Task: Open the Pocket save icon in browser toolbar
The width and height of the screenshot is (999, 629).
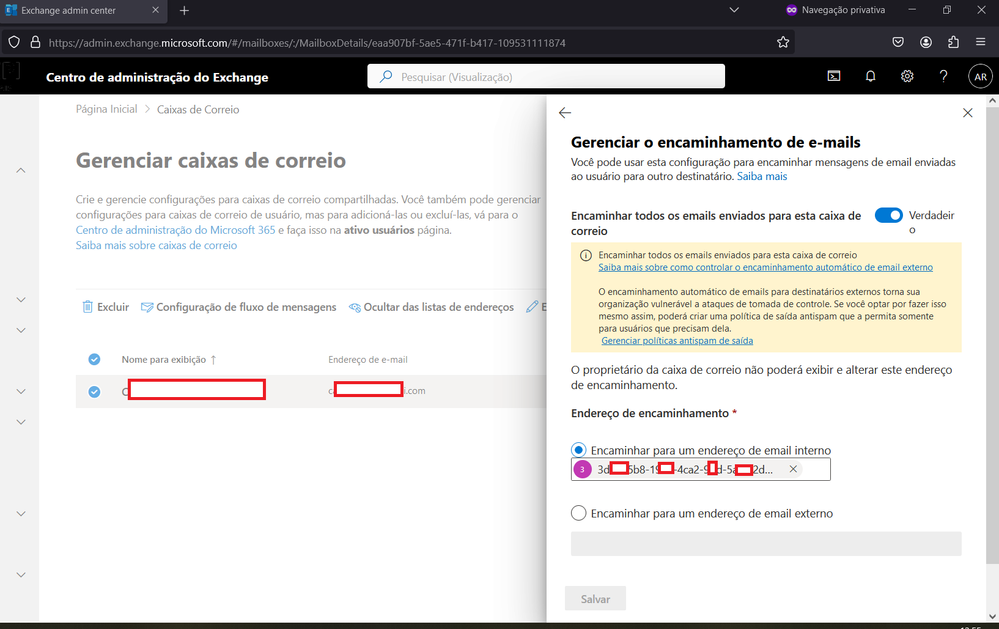Action: tap(898, 42)
